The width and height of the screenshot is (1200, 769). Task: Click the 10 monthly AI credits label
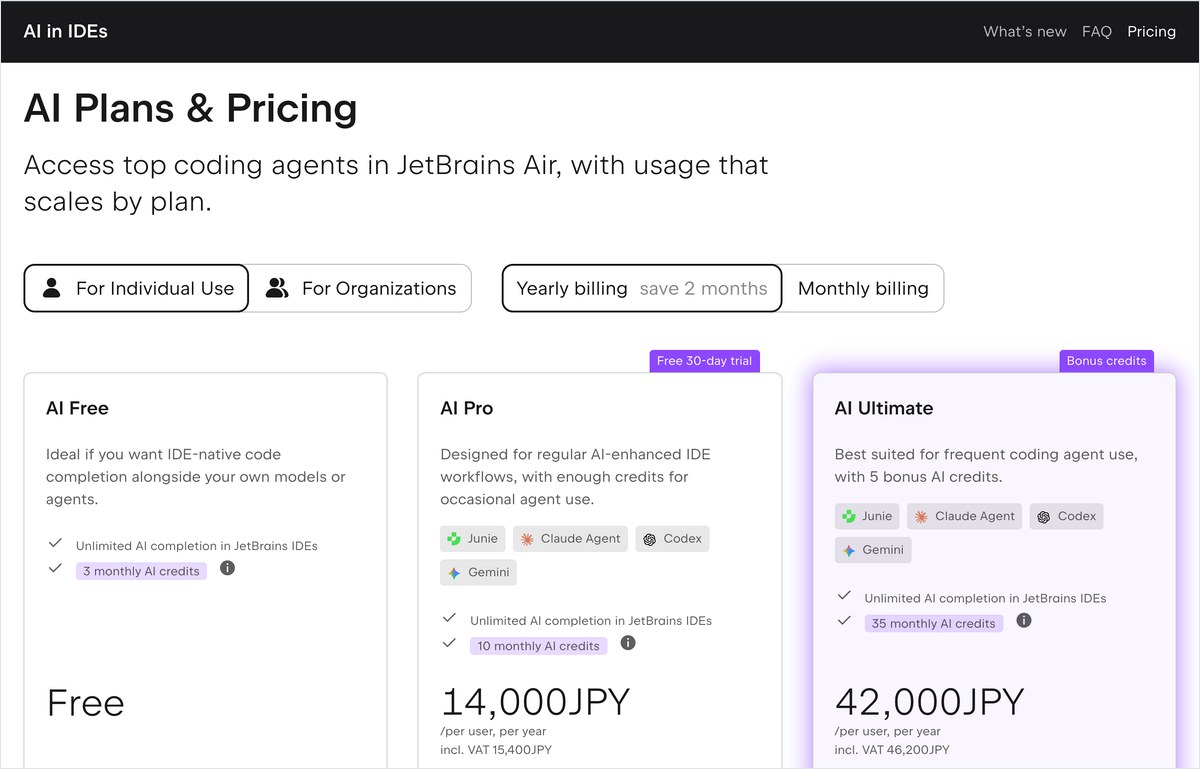pos(538,646)
